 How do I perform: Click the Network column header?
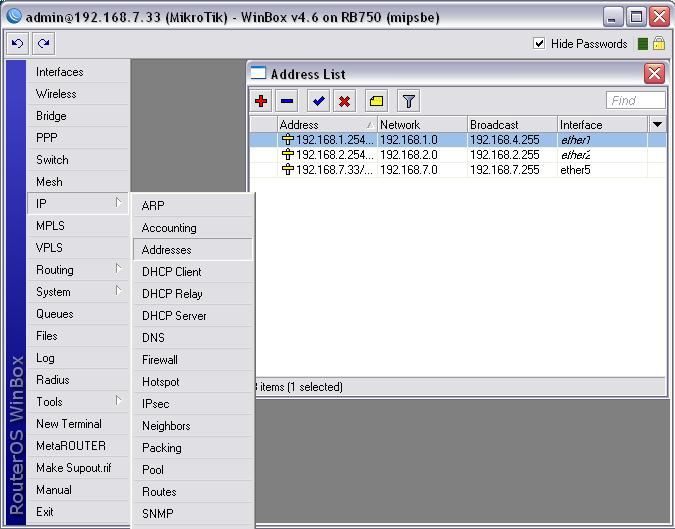[x=422, y=125]
